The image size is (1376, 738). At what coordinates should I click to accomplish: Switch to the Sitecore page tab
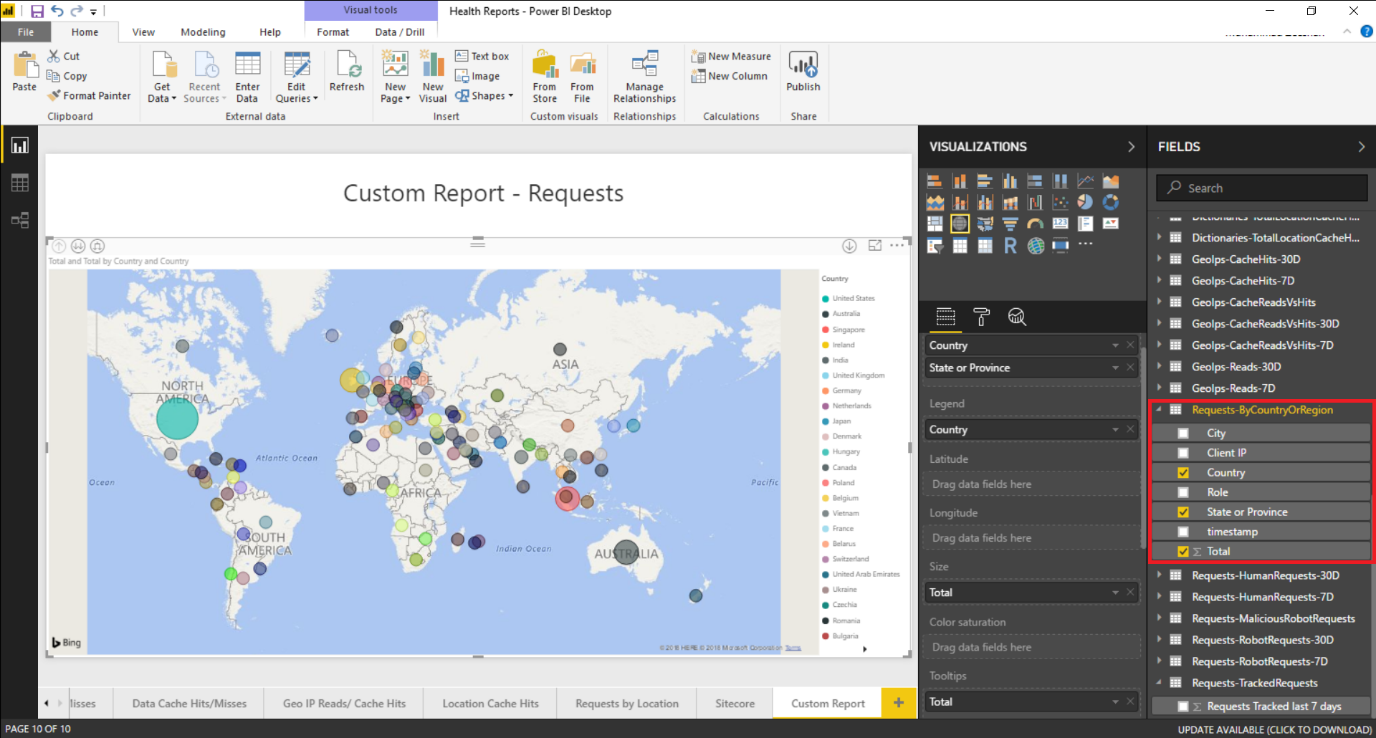coord(735,703)
